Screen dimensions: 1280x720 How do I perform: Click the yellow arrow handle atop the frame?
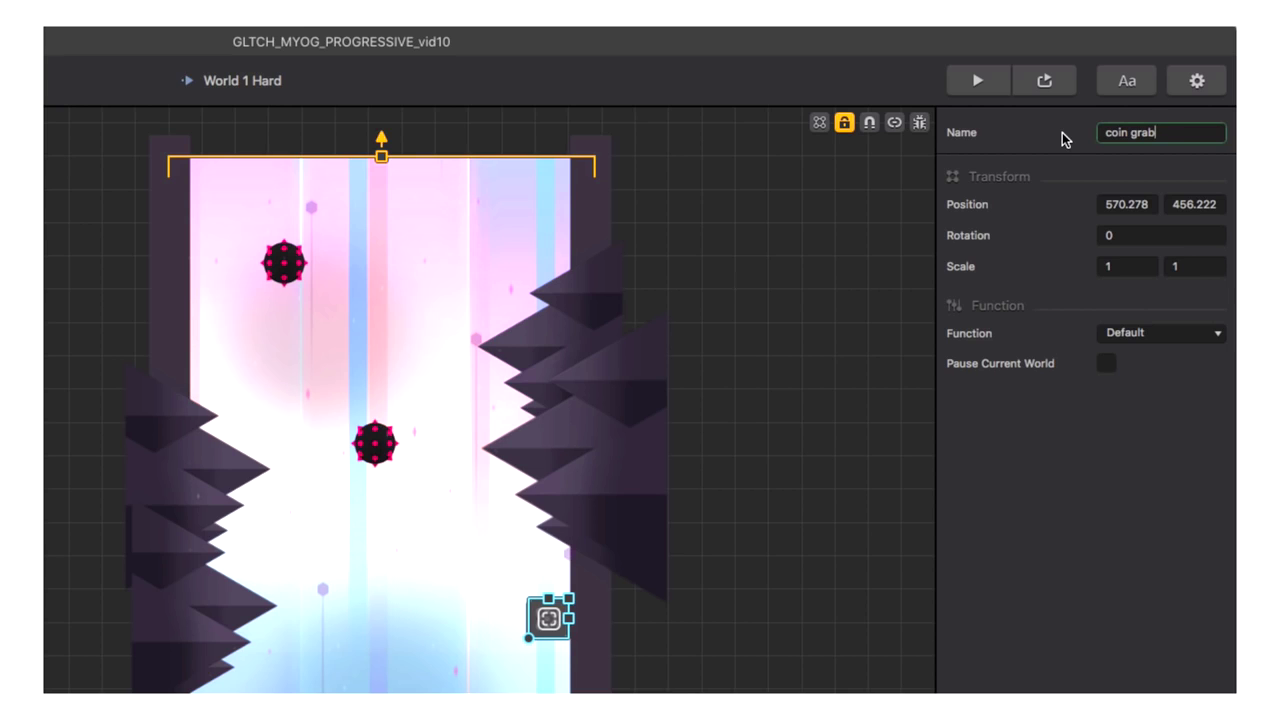click(381, 139)
